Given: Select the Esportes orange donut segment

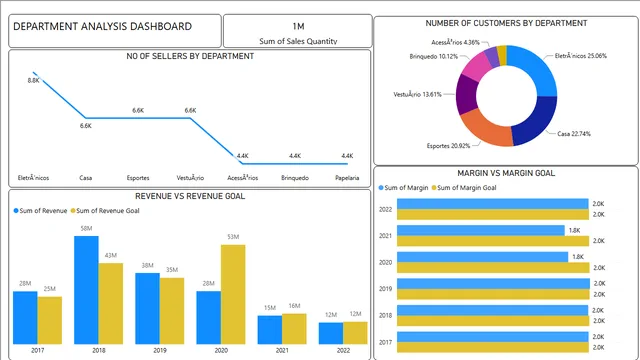Looking at the screenshot, I should point(486,129).
